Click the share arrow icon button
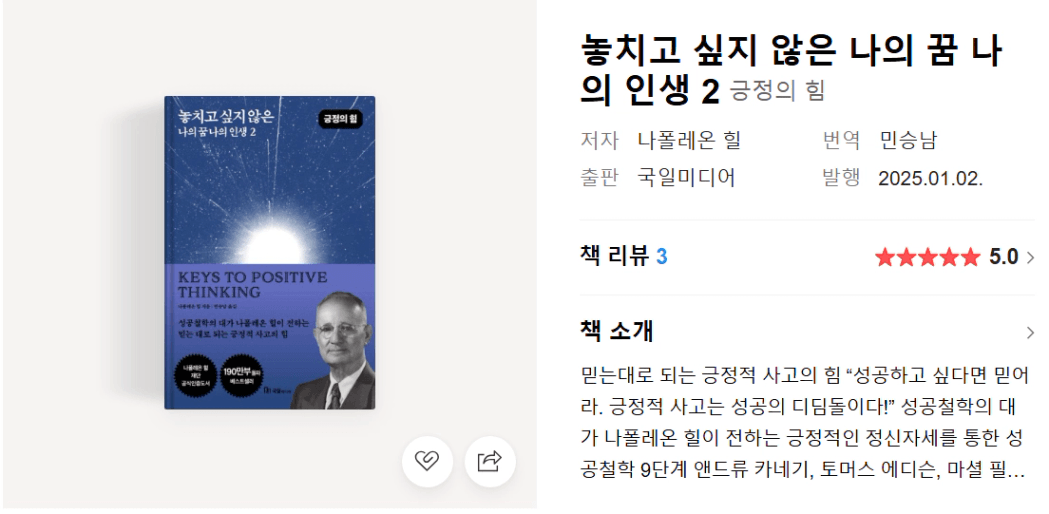1049x514 pixels. [x=490, y=462]
